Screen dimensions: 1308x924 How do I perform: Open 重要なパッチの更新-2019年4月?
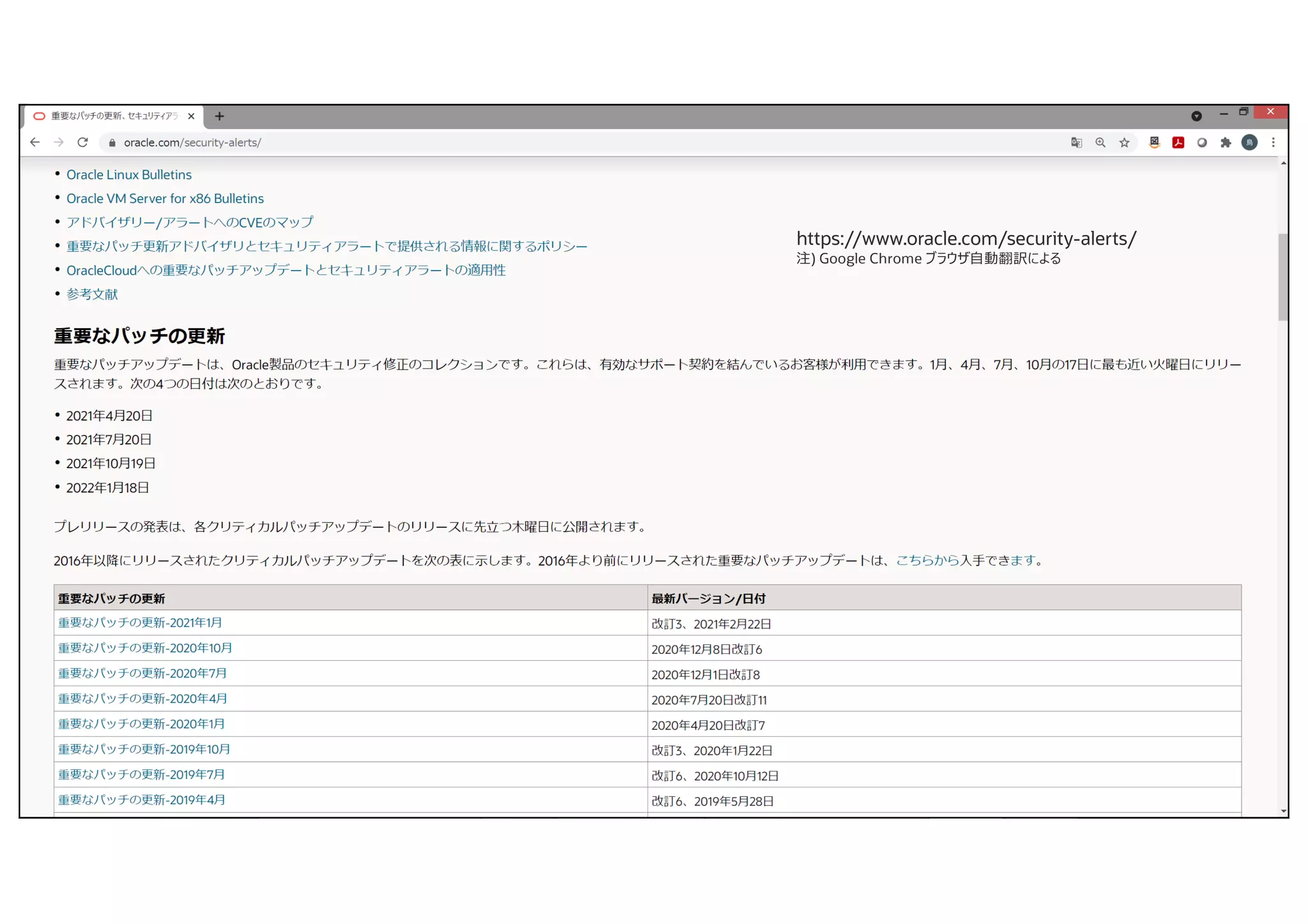pyautogui.click(x=141, y=800)
